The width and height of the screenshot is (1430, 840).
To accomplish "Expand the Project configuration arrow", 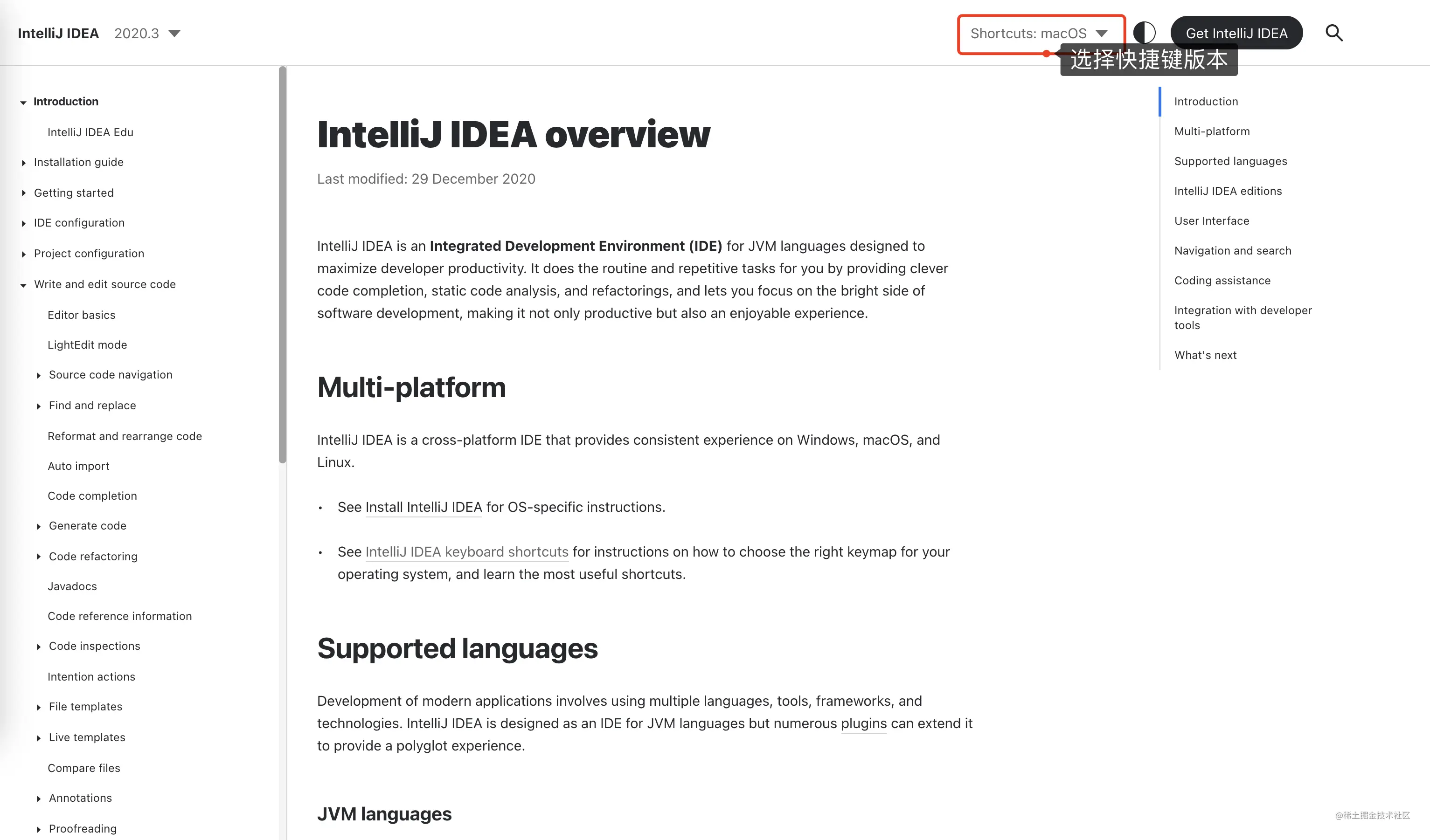I will pos(23,254).
